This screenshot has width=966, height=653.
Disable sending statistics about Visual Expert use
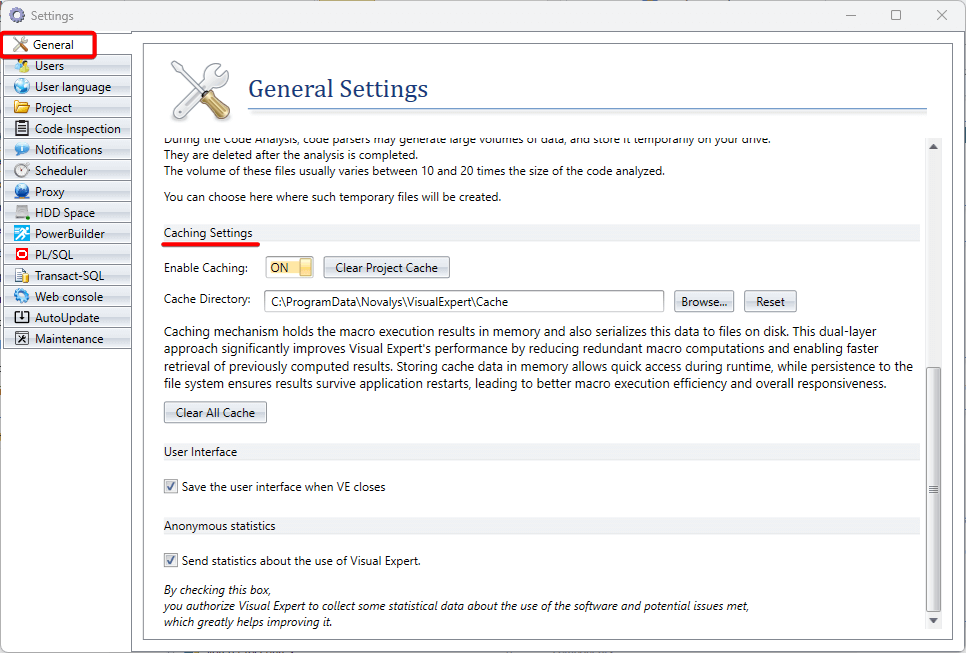tap(171, 560)
